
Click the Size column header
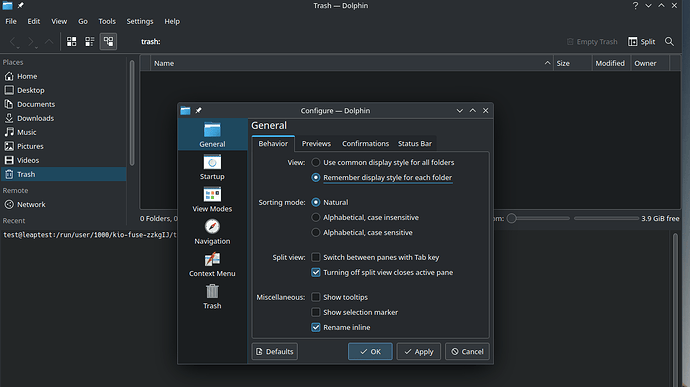click(572, 63)
